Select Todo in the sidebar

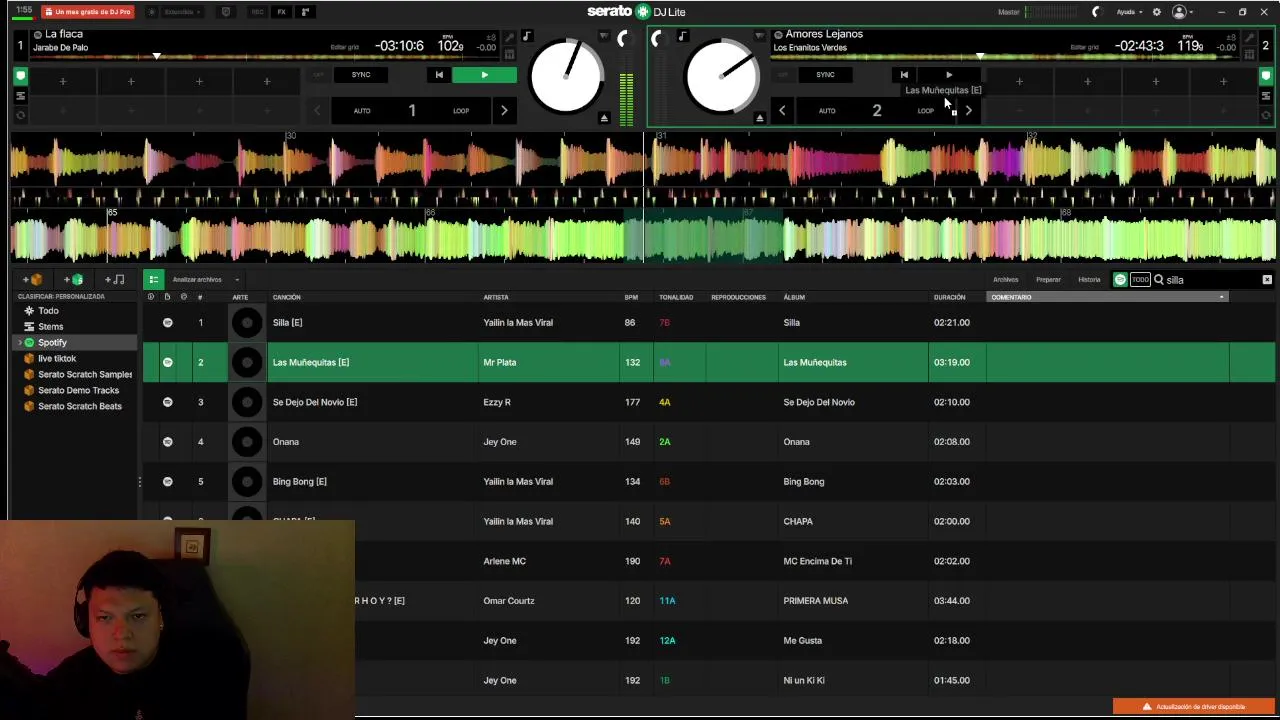point(48,311)
